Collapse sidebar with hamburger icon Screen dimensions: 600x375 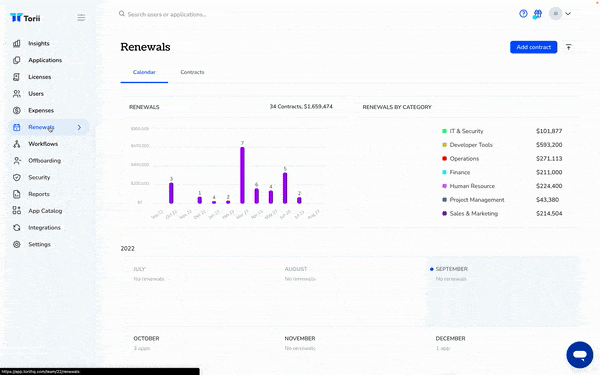(81, 18)
